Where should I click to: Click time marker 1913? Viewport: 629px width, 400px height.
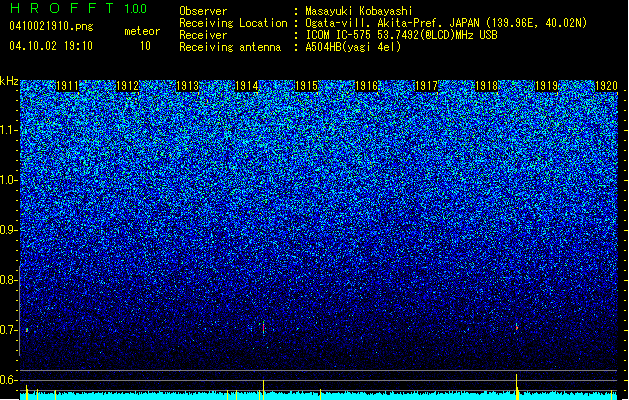pos(187,86)
